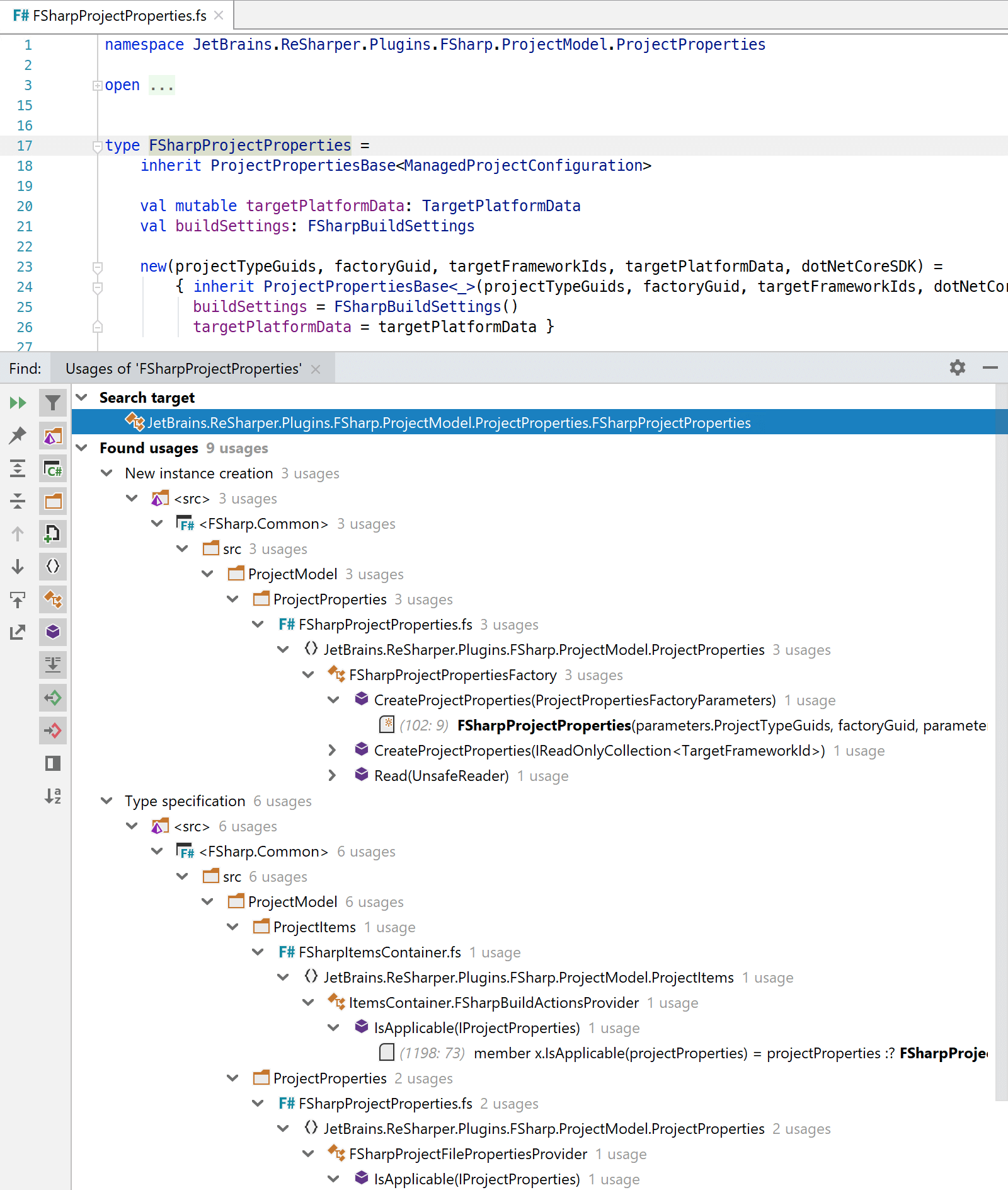Go to next occurrence arrow

tap(18, 567)
